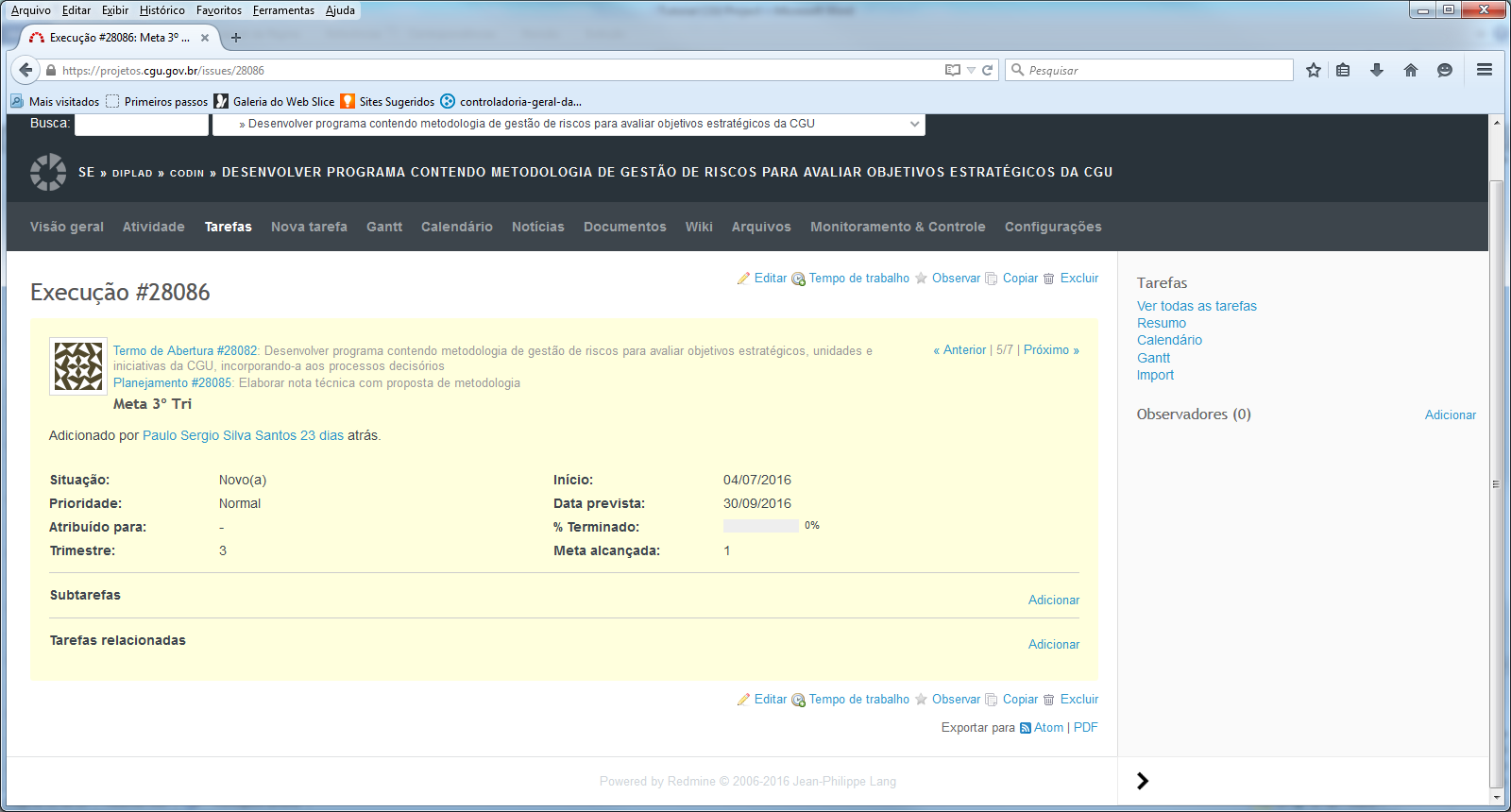Click the Firefox bookmark star icon
The width and height of the screenshot is (1511, 812).
coord(1313,70)
